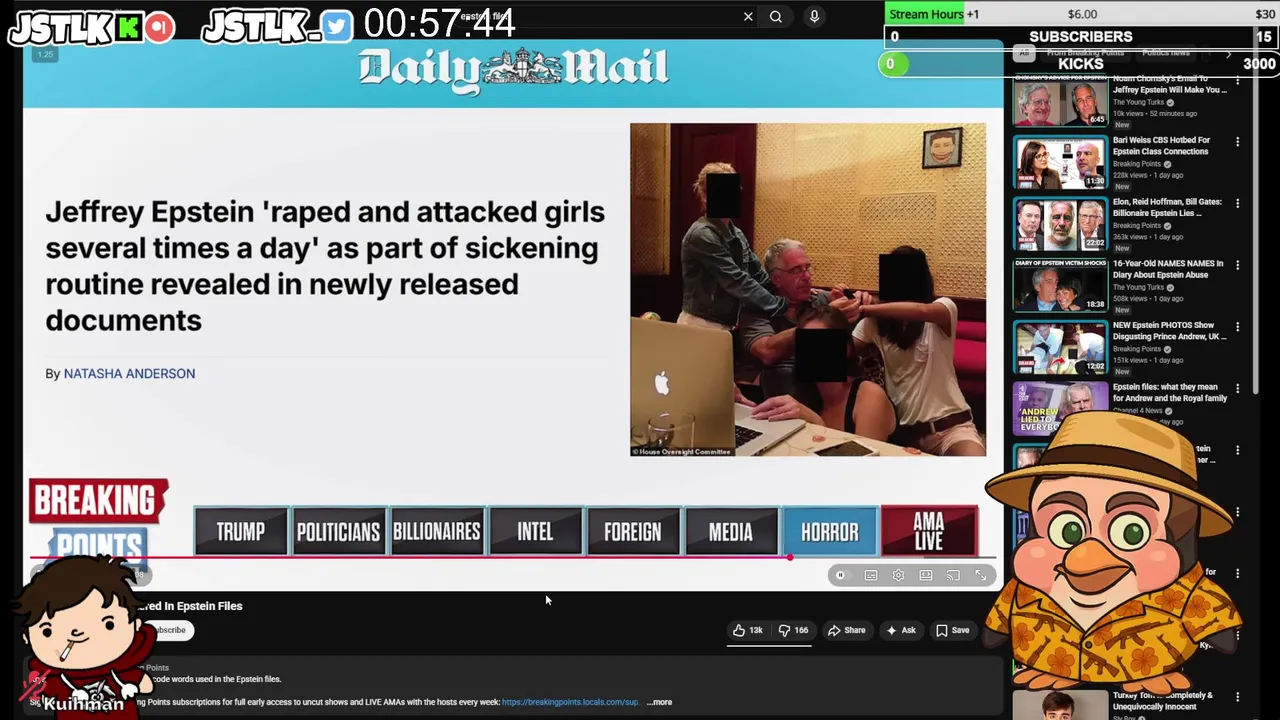Click the Ask button
The height and width of the screenshot is (720, 1280).
[x=900, y=630]
